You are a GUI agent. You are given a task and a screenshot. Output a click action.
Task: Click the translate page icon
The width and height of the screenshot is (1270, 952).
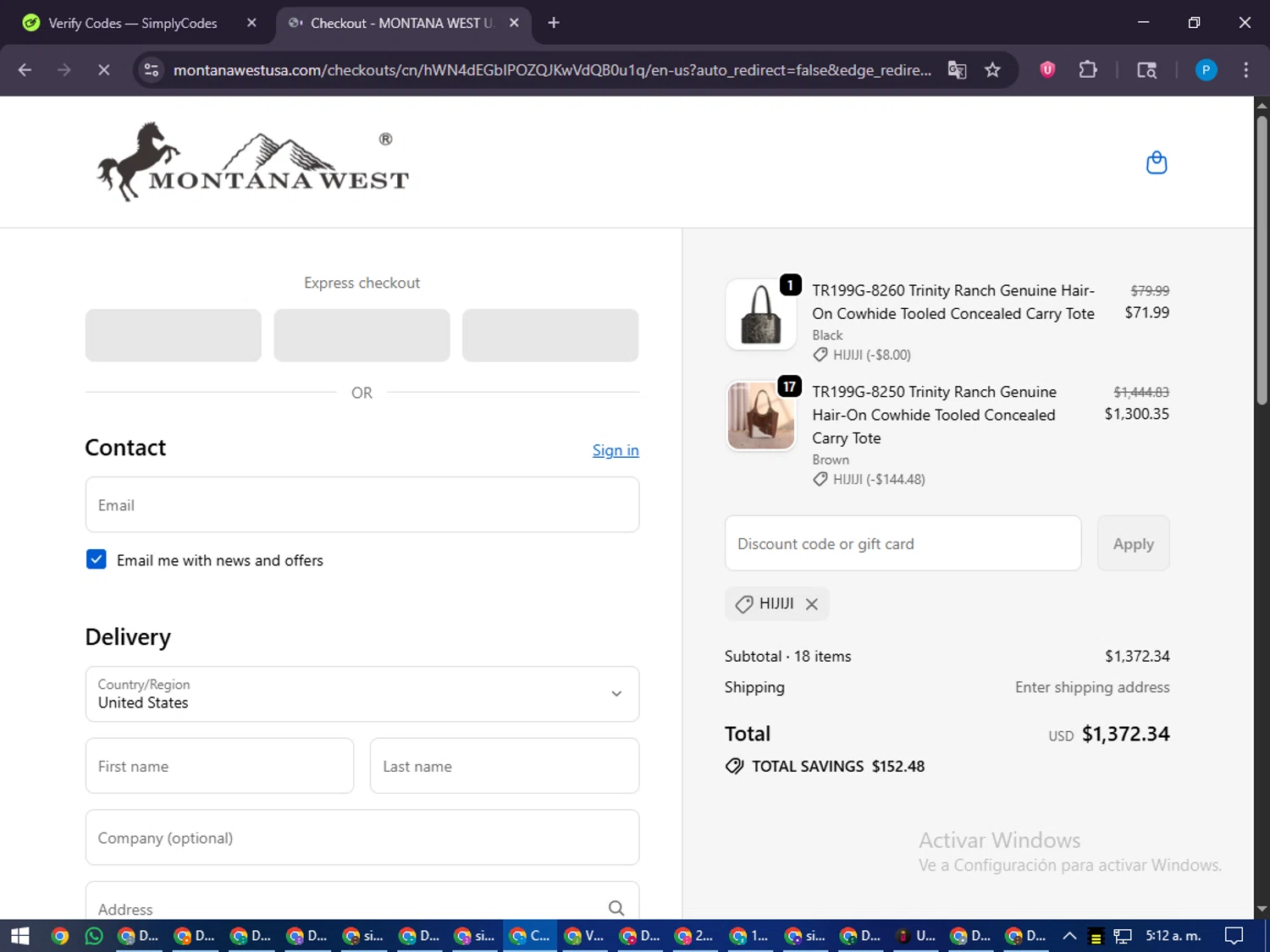[957, 70]
